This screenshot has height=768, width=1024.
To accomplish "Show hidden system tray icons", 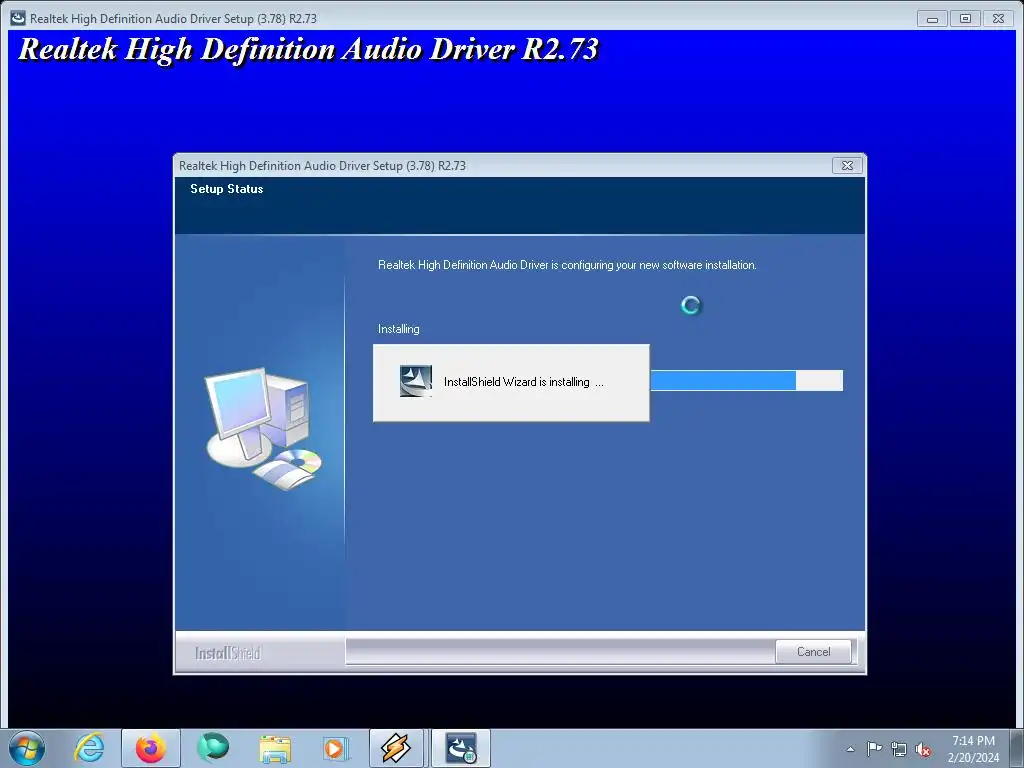I will [x=850, y=749].
